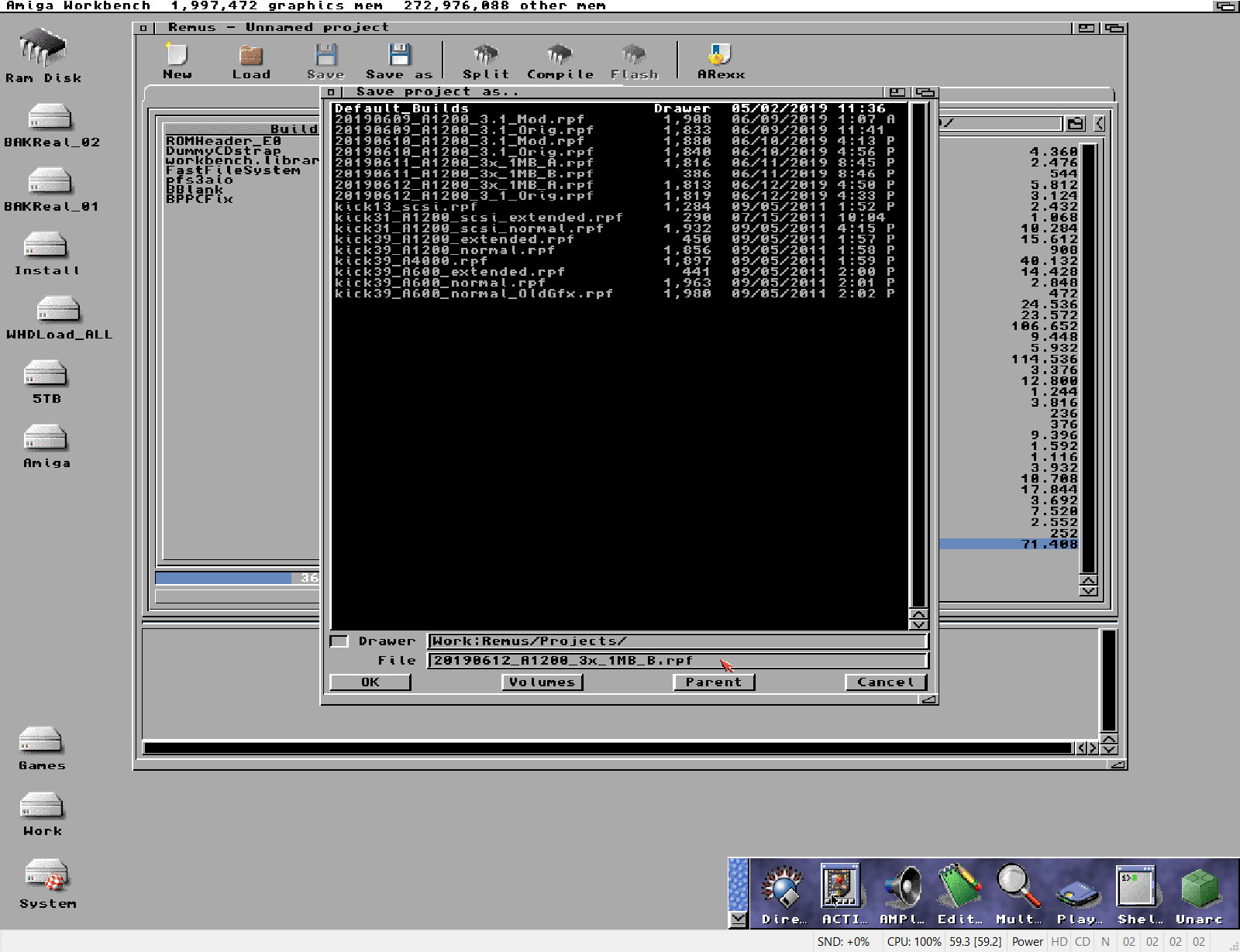The width and height of the screenshot is (1240, 952).
Task: Launch the MultiView magnifier dock icon
Action: pyautogui.click(x=1018, y=895)
